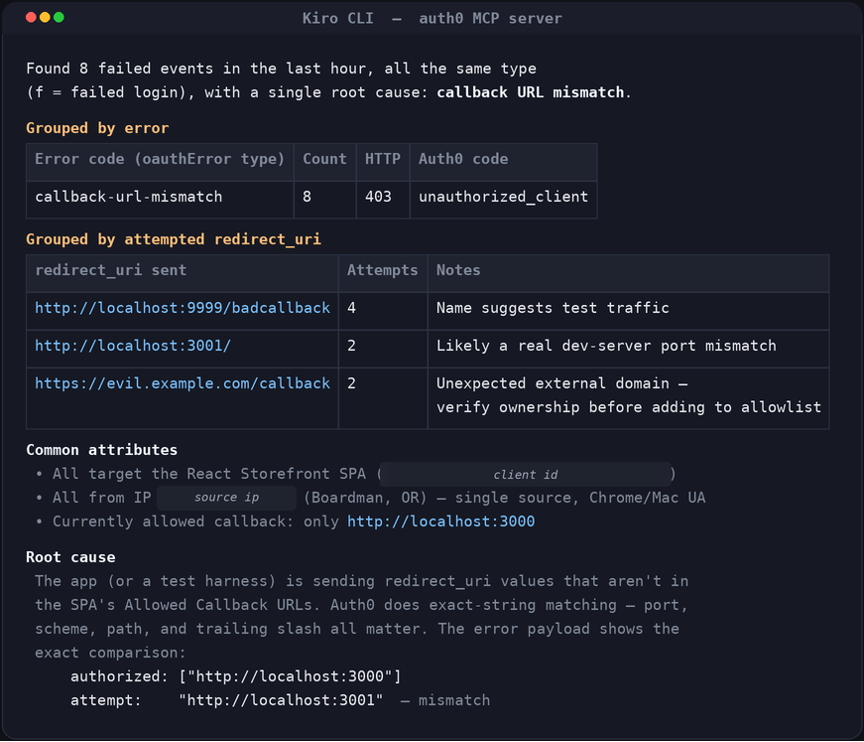
Task: Click the '— mismatch' annotation
Action: coord(445,701)
